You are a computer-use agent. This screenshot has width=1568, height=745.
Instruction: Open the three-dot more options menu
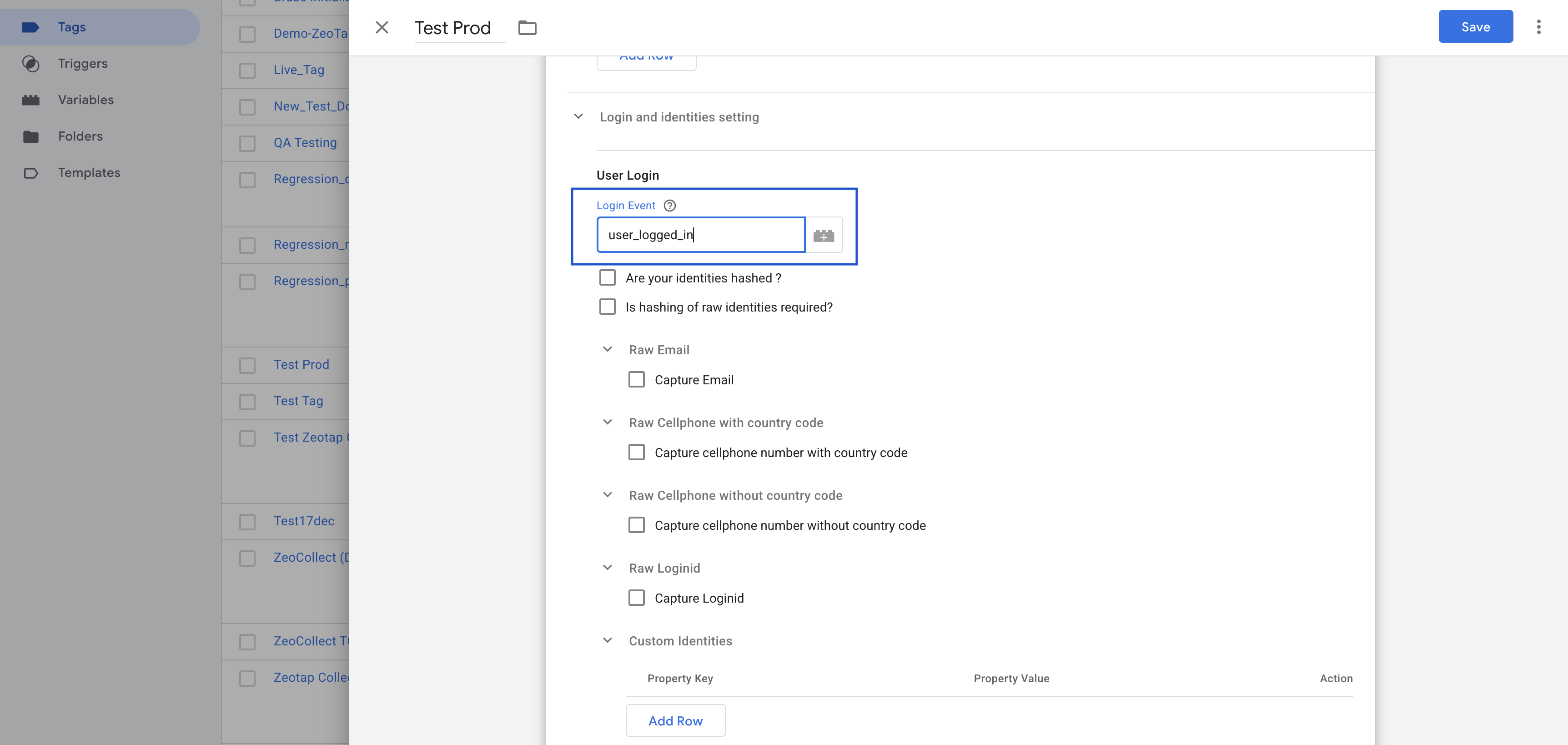(x=1538, y=27)
